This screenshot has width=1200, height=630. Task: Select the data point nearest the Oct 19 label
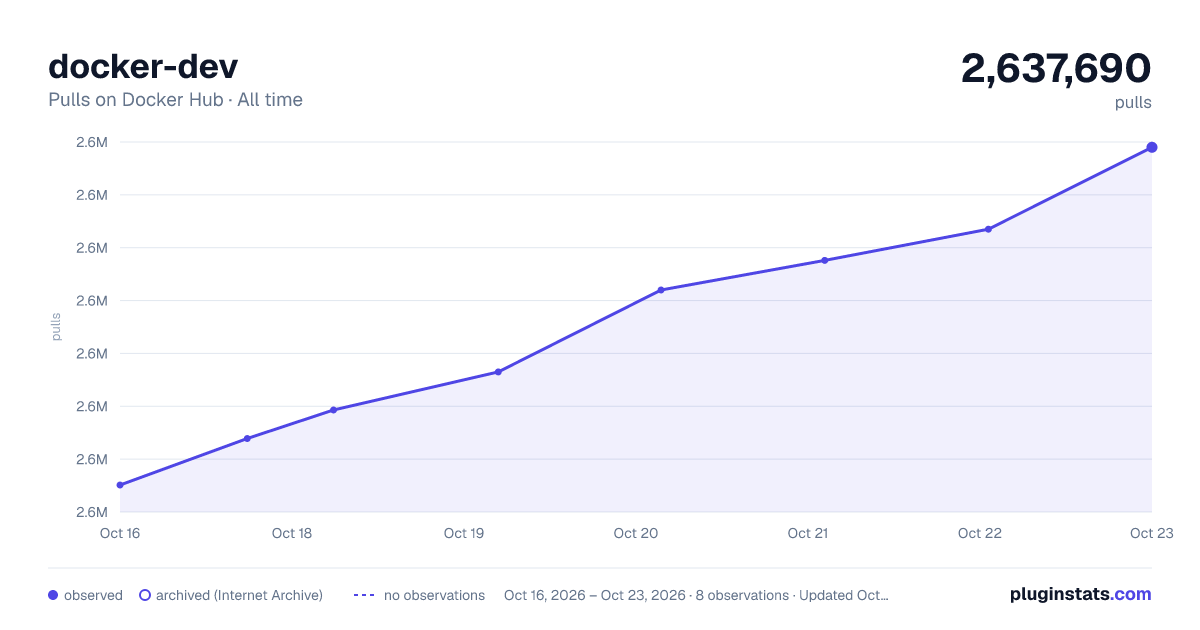498,372
